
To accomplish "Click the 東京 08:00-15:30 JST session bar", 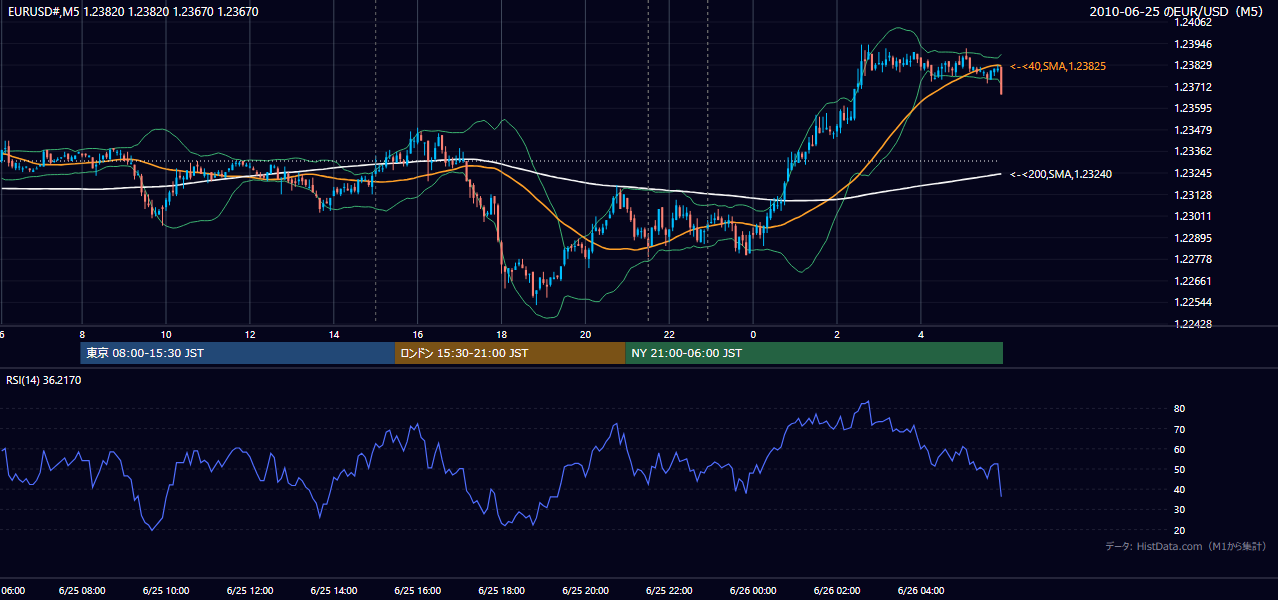I will point(238,353).
